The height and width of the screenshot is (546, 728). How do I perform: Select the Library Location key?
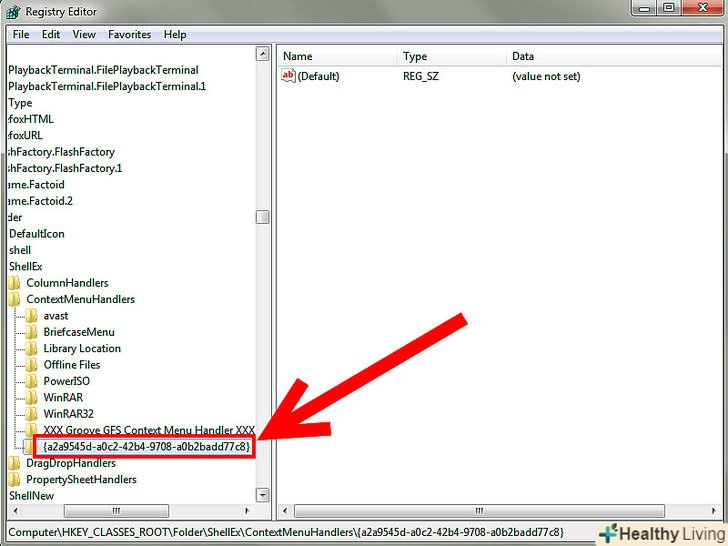coord(82,348)
